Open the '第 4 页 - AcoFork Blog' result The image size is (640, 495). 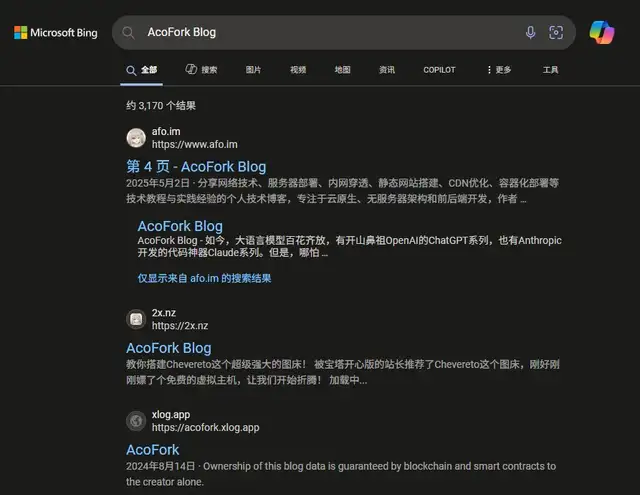click(x=196, y=166)
